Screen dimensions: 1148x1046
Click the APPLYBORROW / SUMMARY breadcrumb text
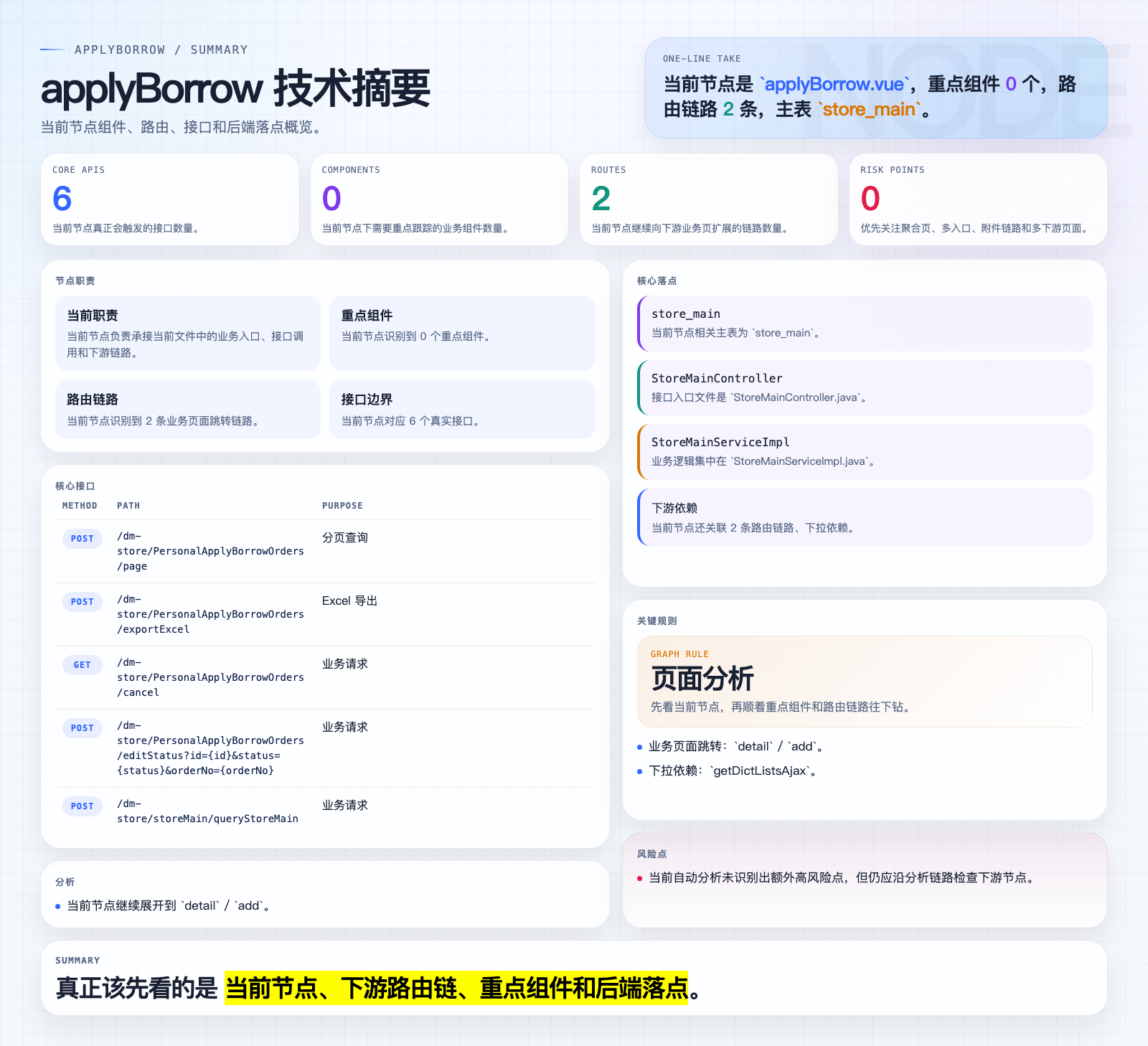[161, 50]
